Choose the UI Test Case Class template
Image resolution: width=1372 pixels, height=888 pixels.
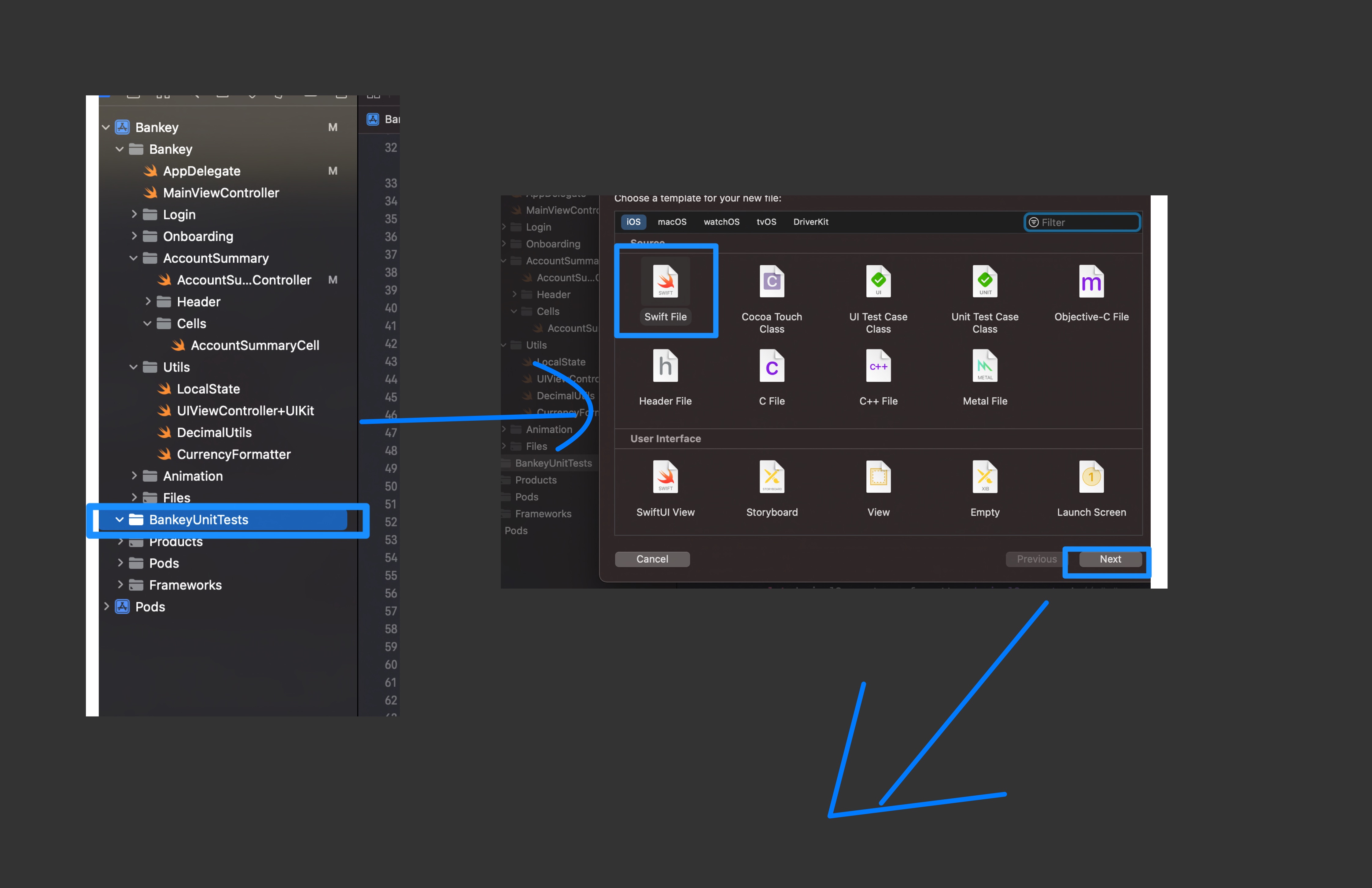point(878,298)
